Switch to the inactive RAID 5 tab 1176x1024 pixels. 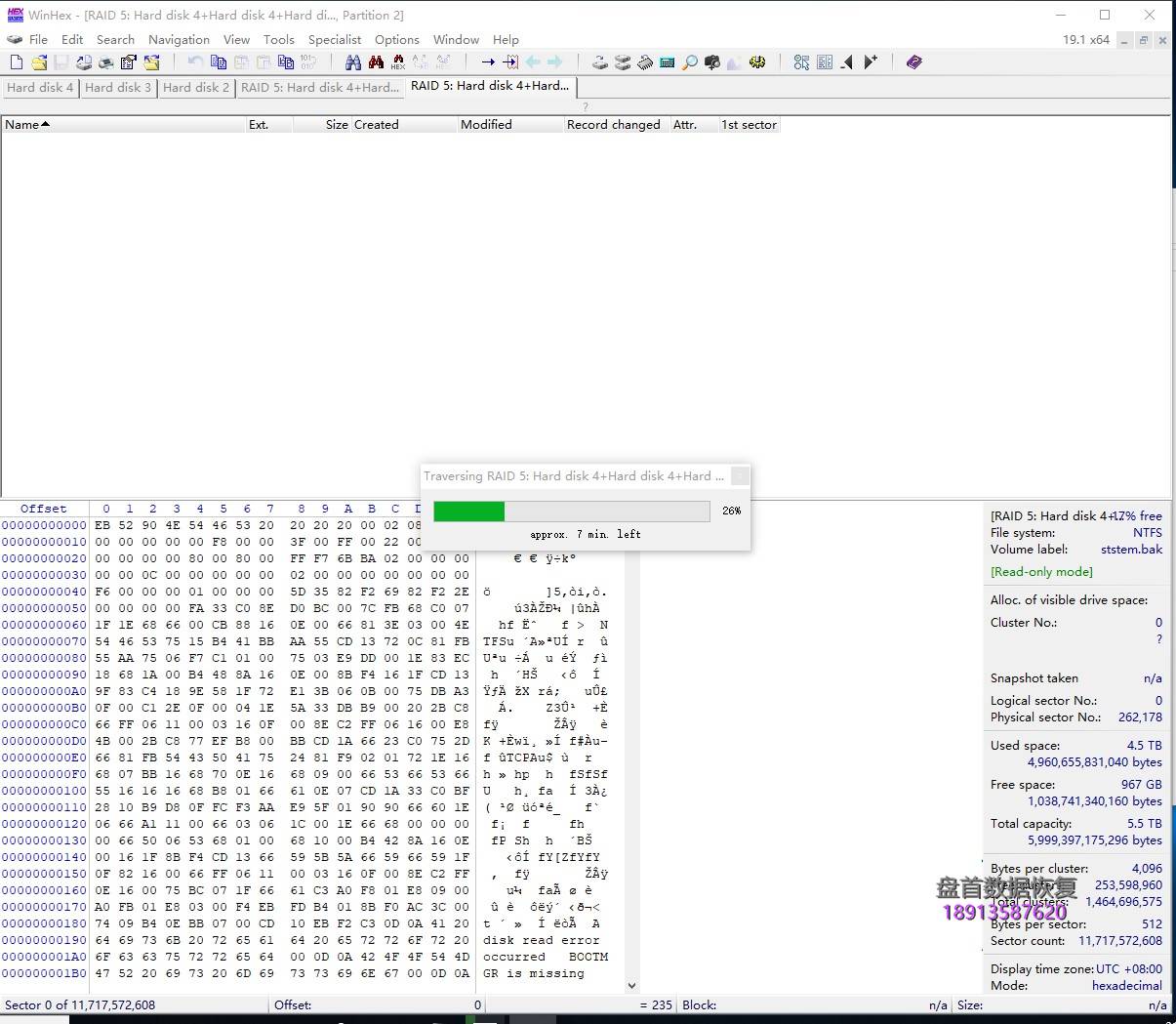pos(320,87)
